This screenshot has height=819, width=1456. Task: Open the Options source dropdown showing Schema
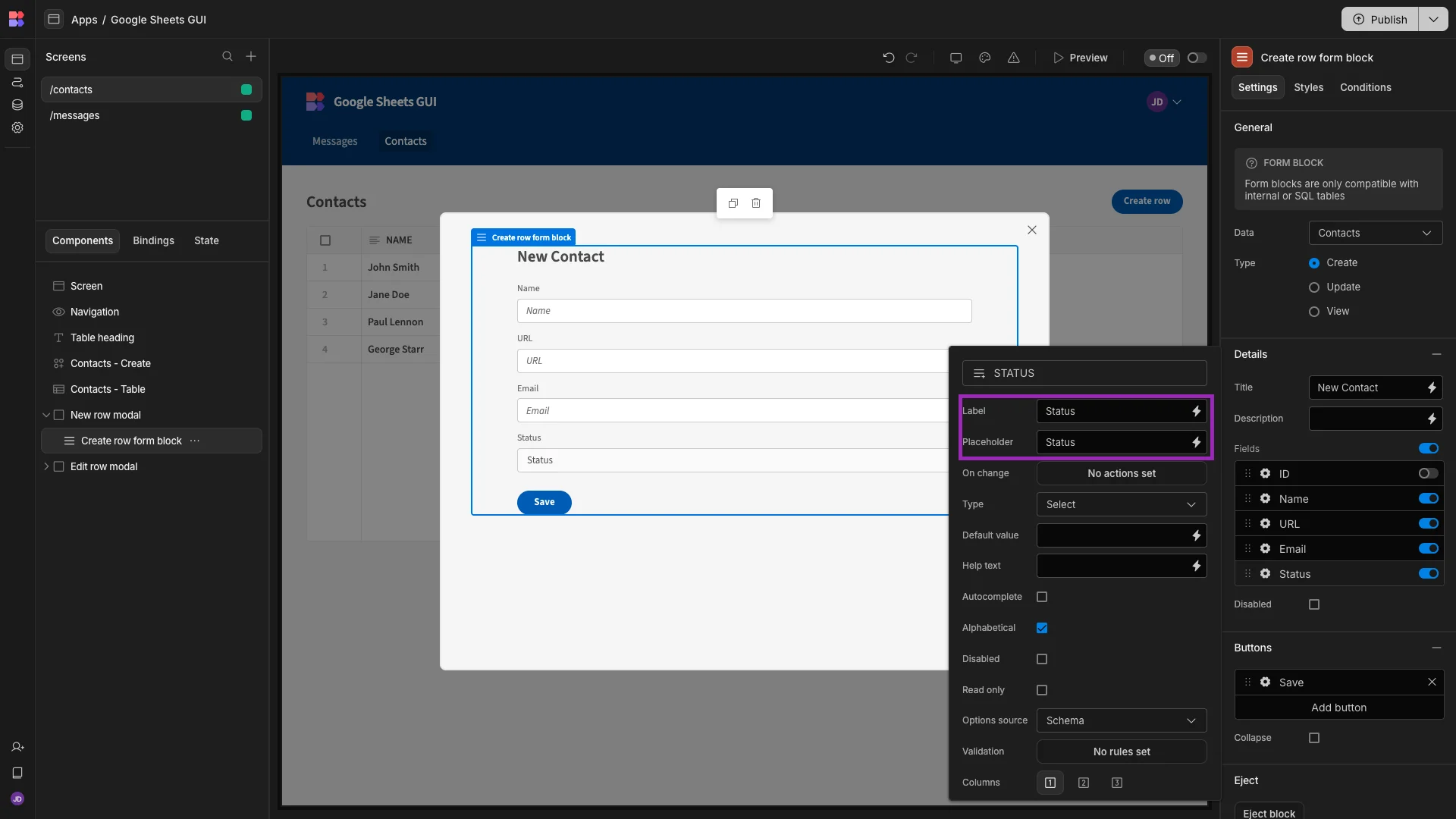pyautogui.click(x=1122, y=720)
